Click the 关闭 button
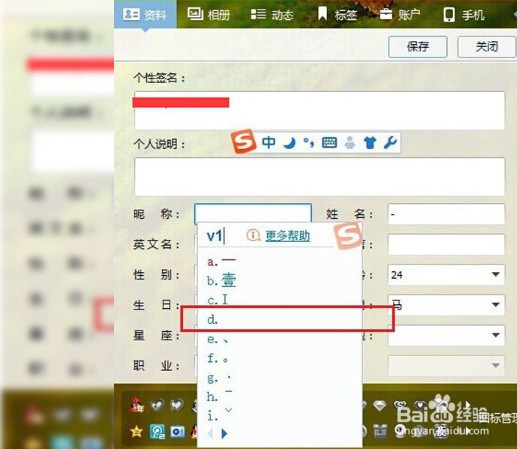This screenshot has height=449, width=517. coord(487,47)
